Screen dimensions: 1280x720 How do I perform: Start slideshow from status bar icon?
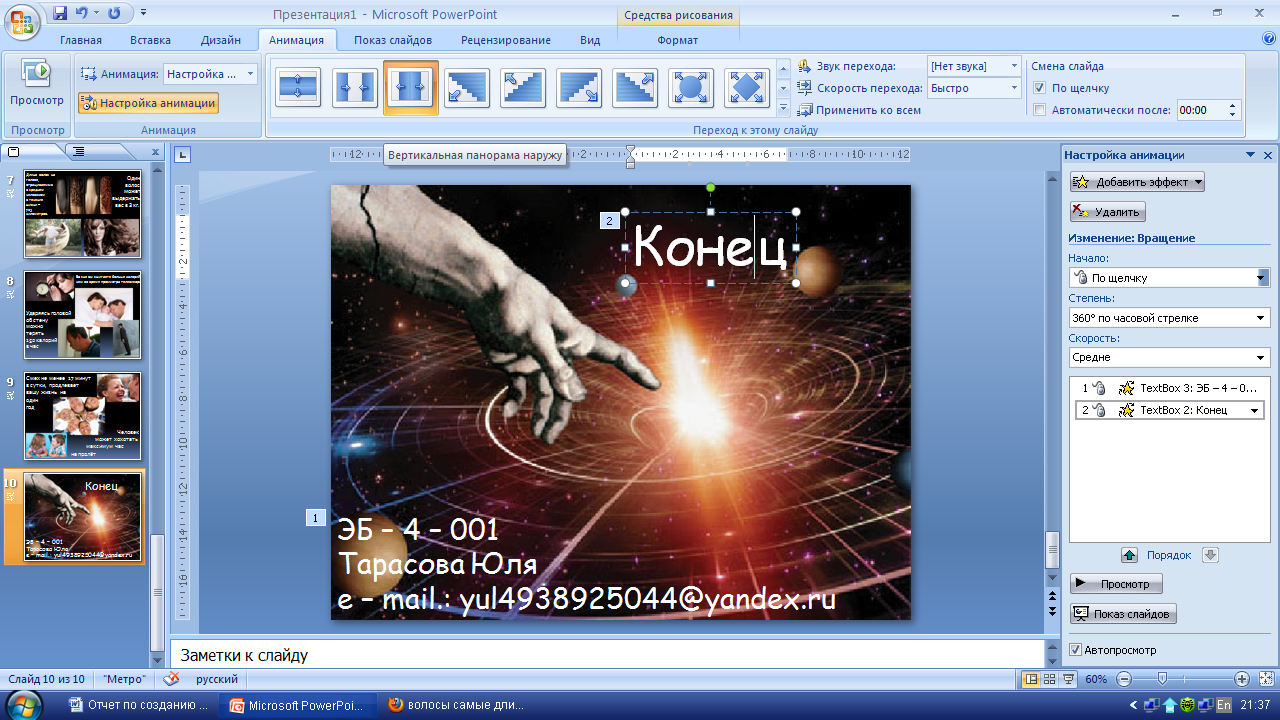click(1068, 679)
